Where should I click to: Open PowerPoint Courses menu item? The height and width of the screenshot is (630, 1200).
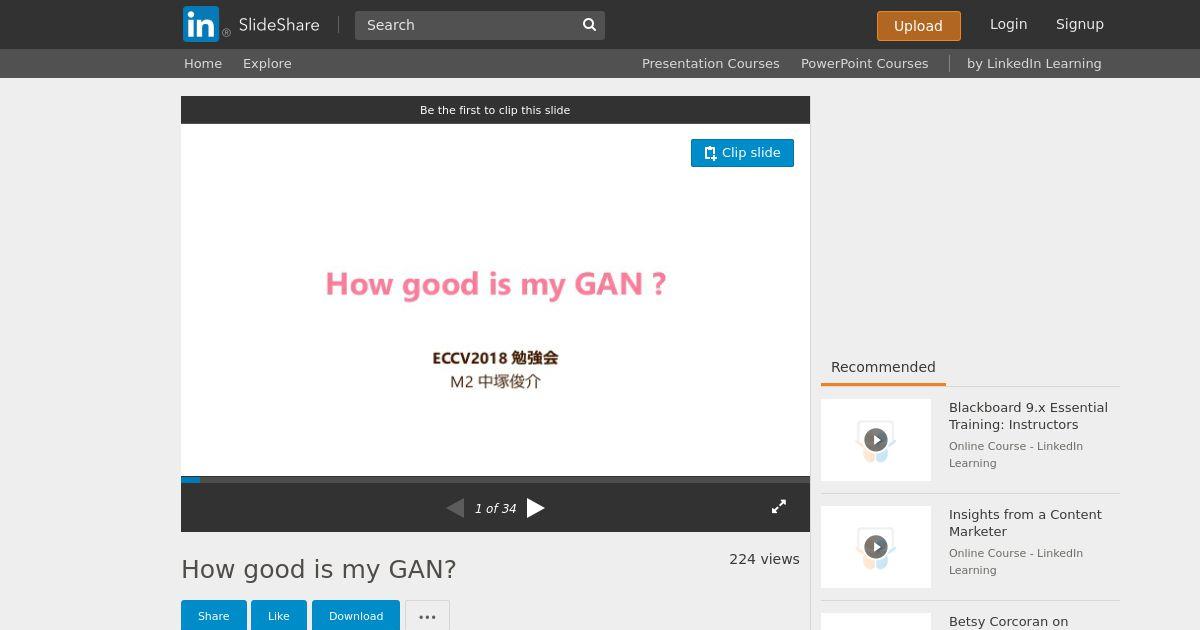point(864,63)
